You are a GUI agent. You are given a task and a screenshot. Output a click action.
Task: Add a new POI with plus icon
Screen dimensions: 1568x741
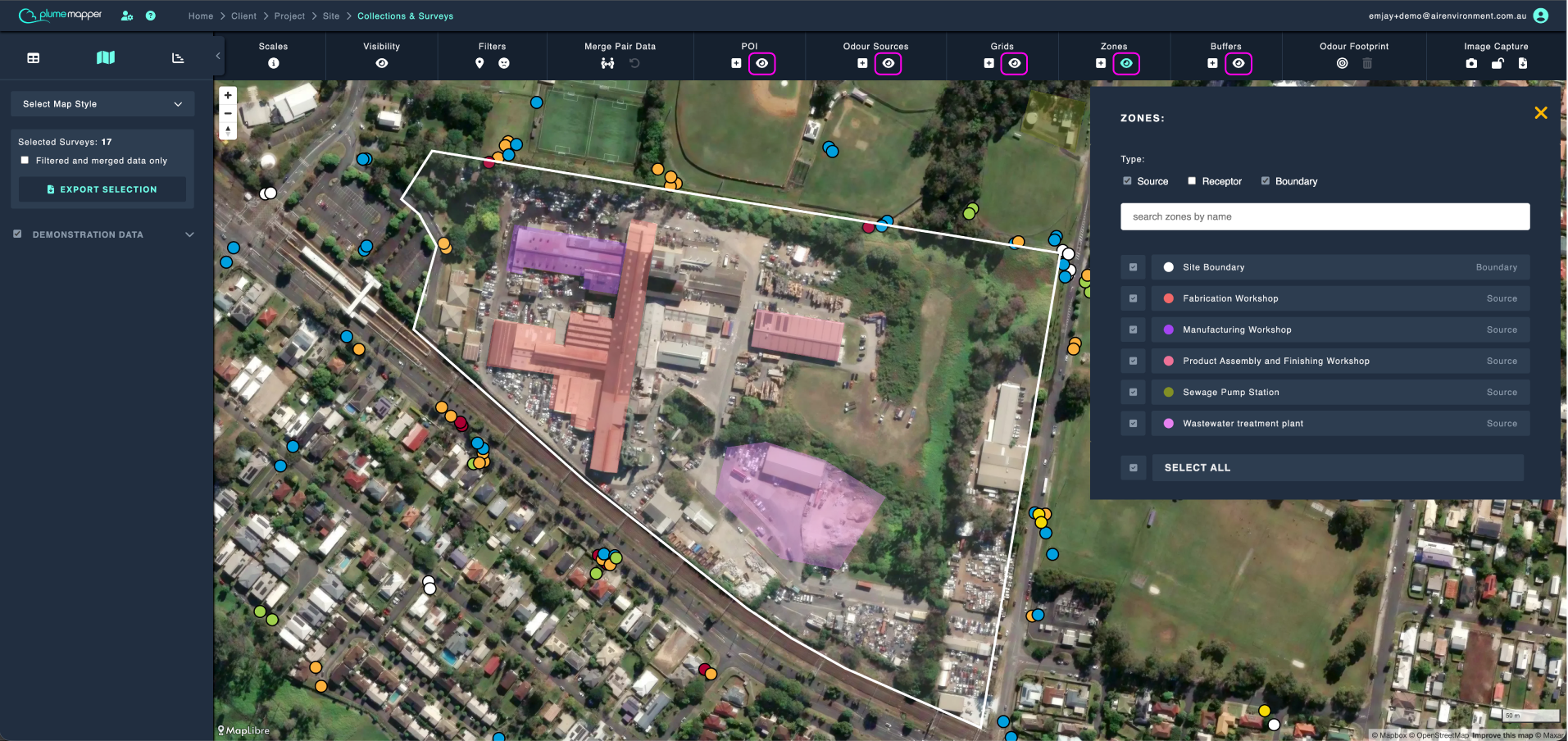click(x=736, y=63)
